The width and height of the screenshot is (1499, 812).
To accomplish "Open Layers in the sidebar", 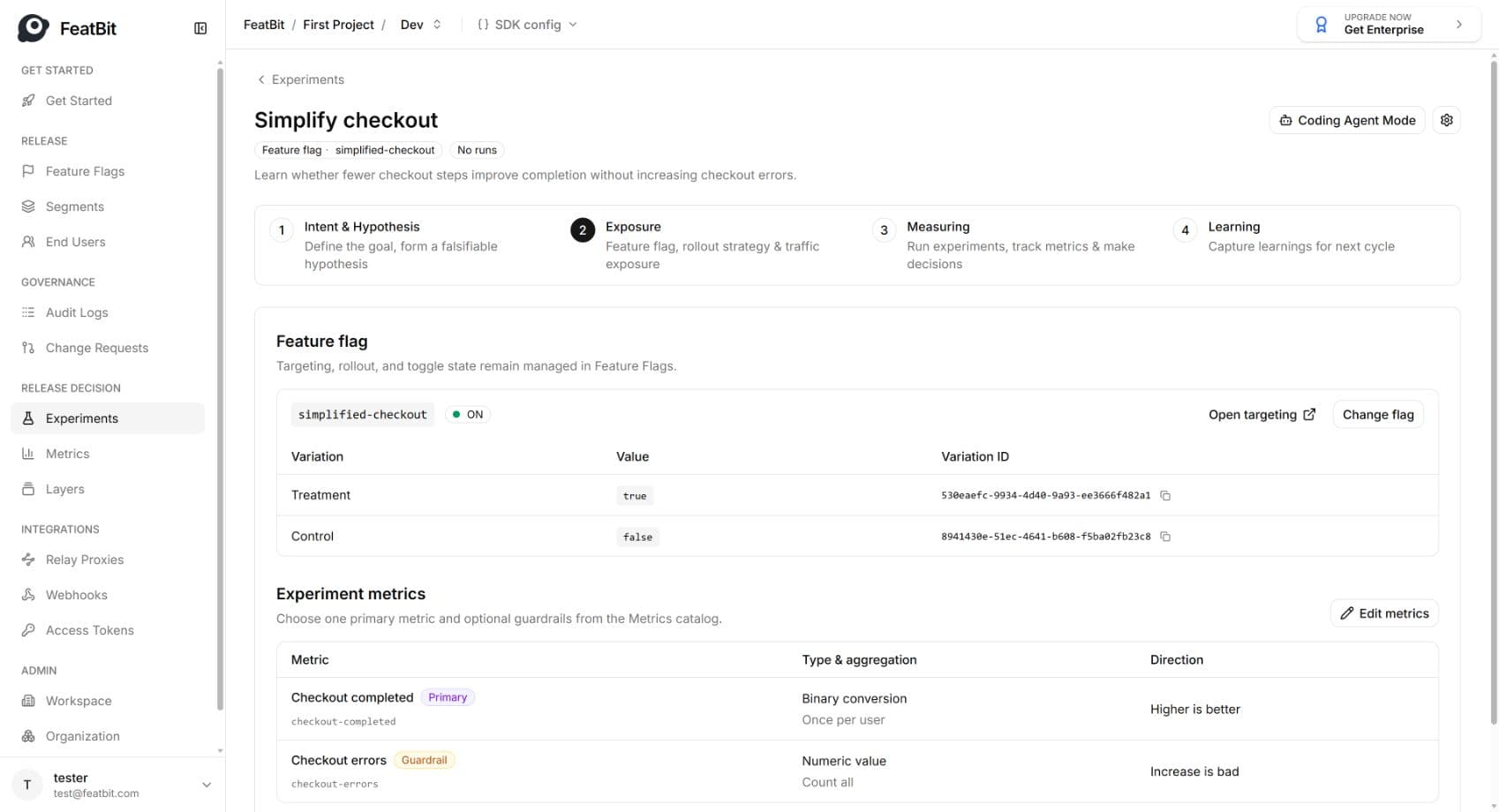I will (108, 489).
